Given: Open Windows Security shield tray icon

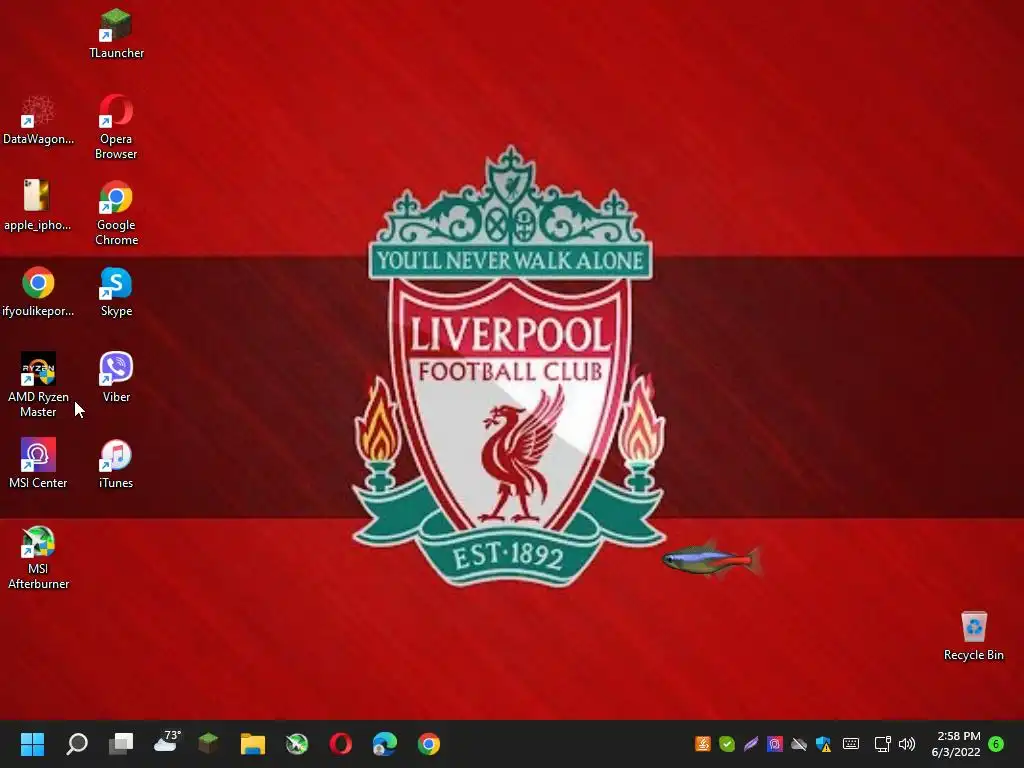Looking at the screenshot, I should [824, 744].
